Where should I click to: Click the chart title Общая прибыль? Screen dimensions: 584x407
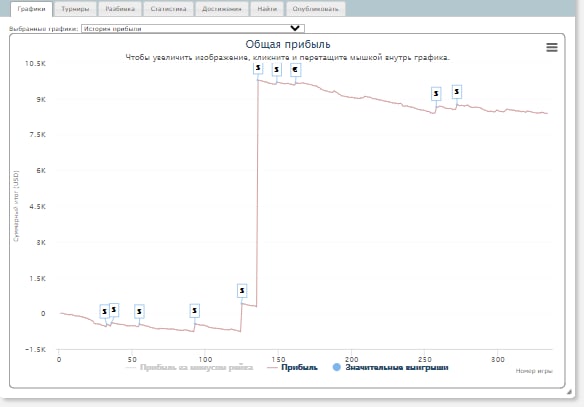click(288, 44)
